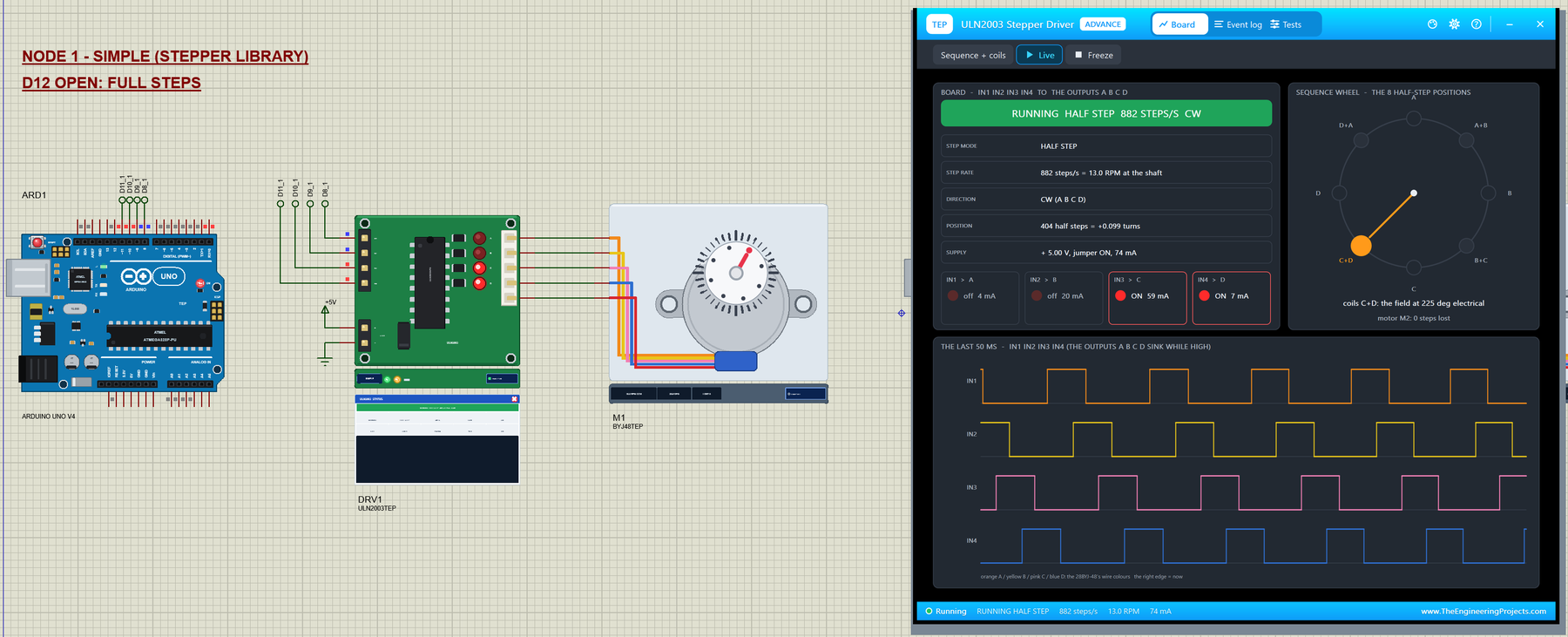
Task: Select the A+B node on sequence wheel
Action: point(1467,140)
